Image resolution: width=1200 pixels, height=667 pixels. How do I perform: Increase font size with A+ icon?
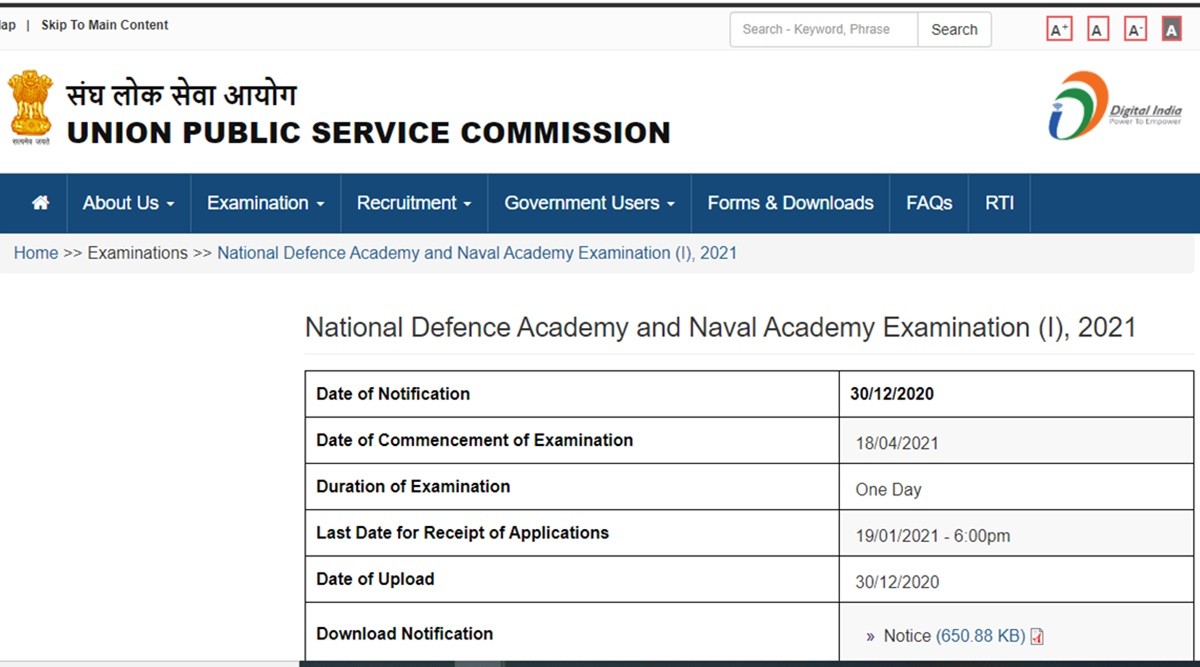pos(1059,29)
